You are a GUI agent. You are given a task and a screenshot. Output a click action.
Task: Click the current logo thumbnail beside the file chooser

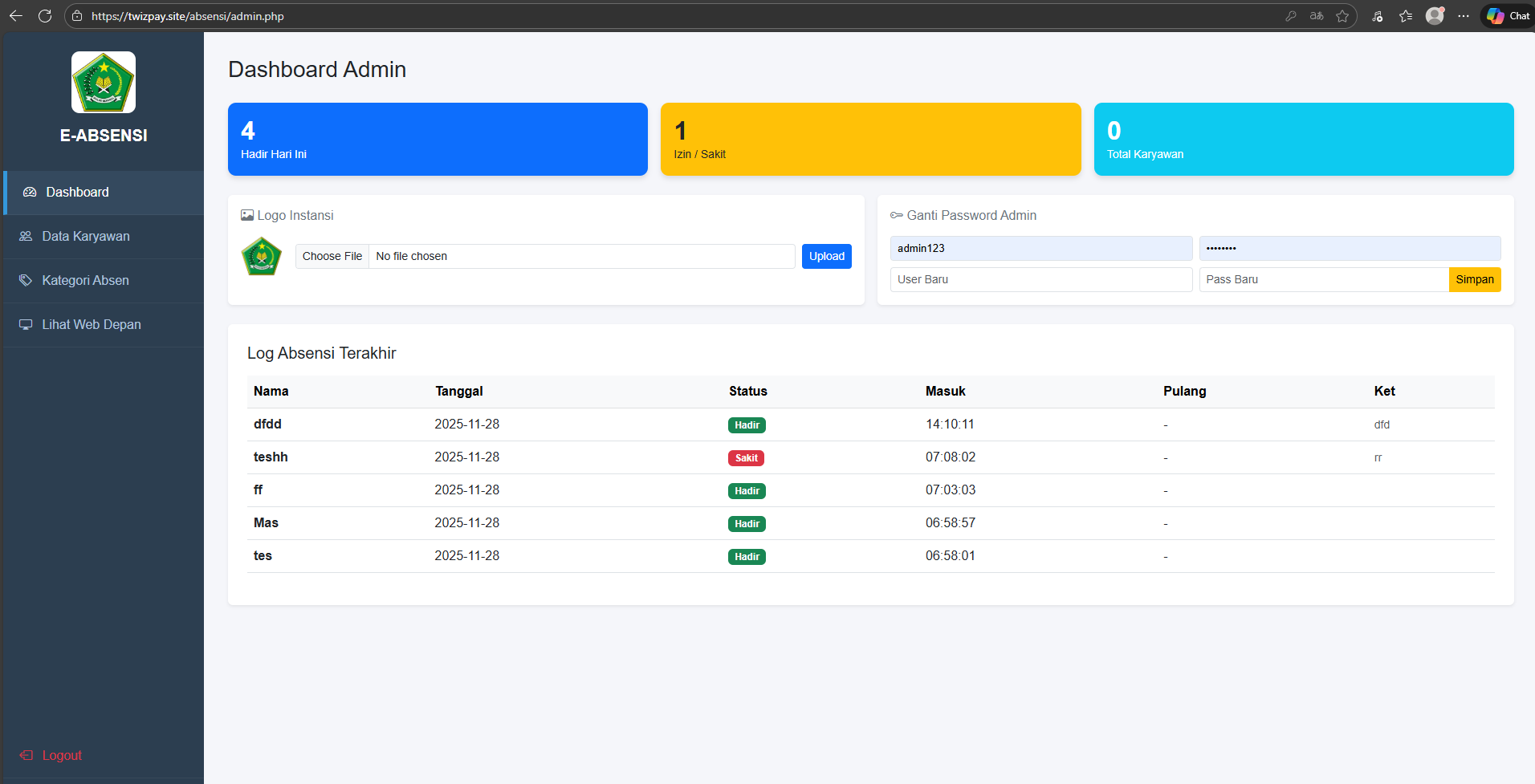coord(262,257)
